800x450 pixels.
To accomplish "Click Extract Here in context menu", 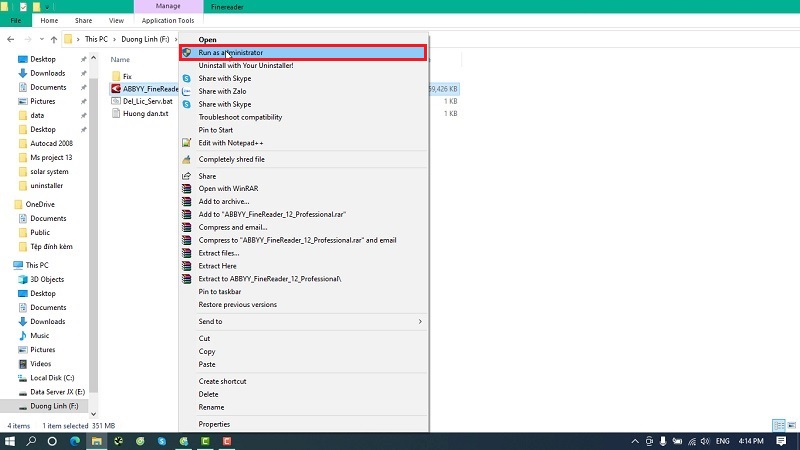I will tap(217, 265).
